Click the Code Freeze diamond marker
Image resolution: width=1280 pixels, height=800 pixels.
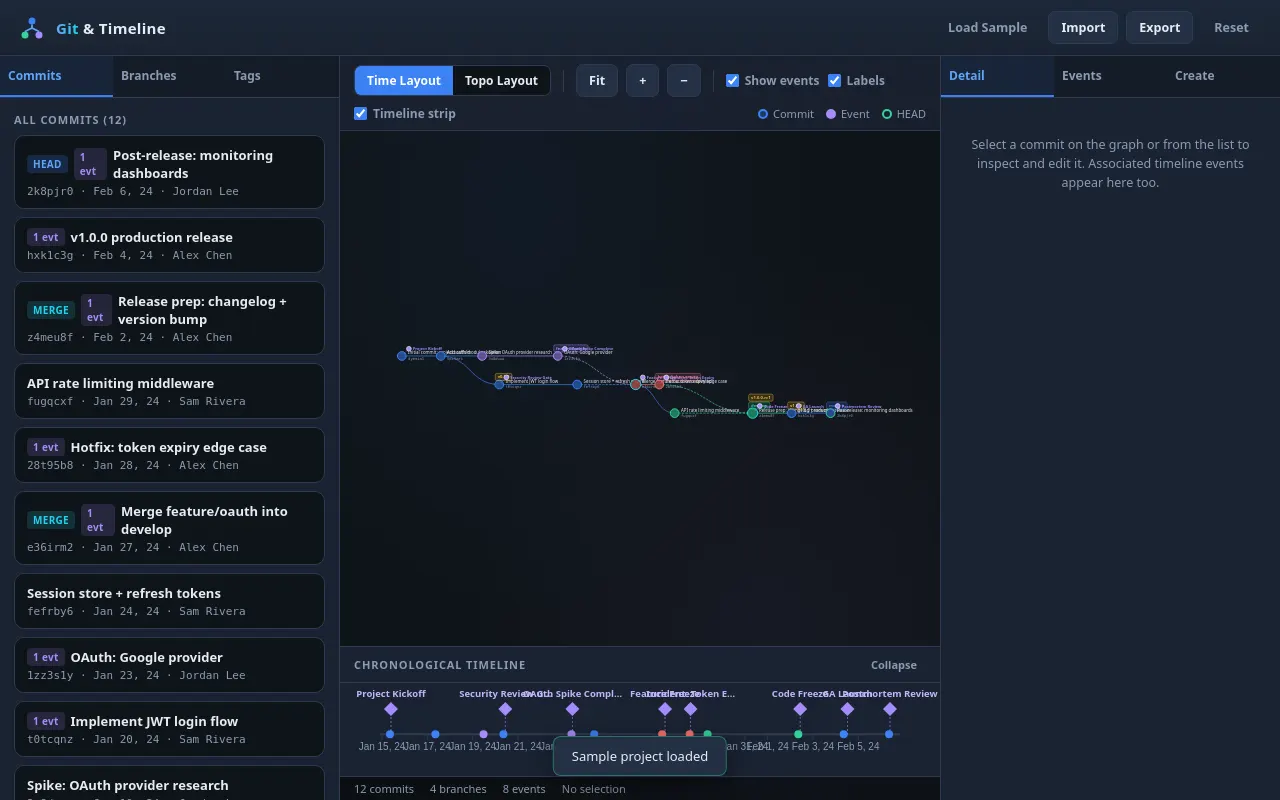pyautogui.click(x=800, y=709)
